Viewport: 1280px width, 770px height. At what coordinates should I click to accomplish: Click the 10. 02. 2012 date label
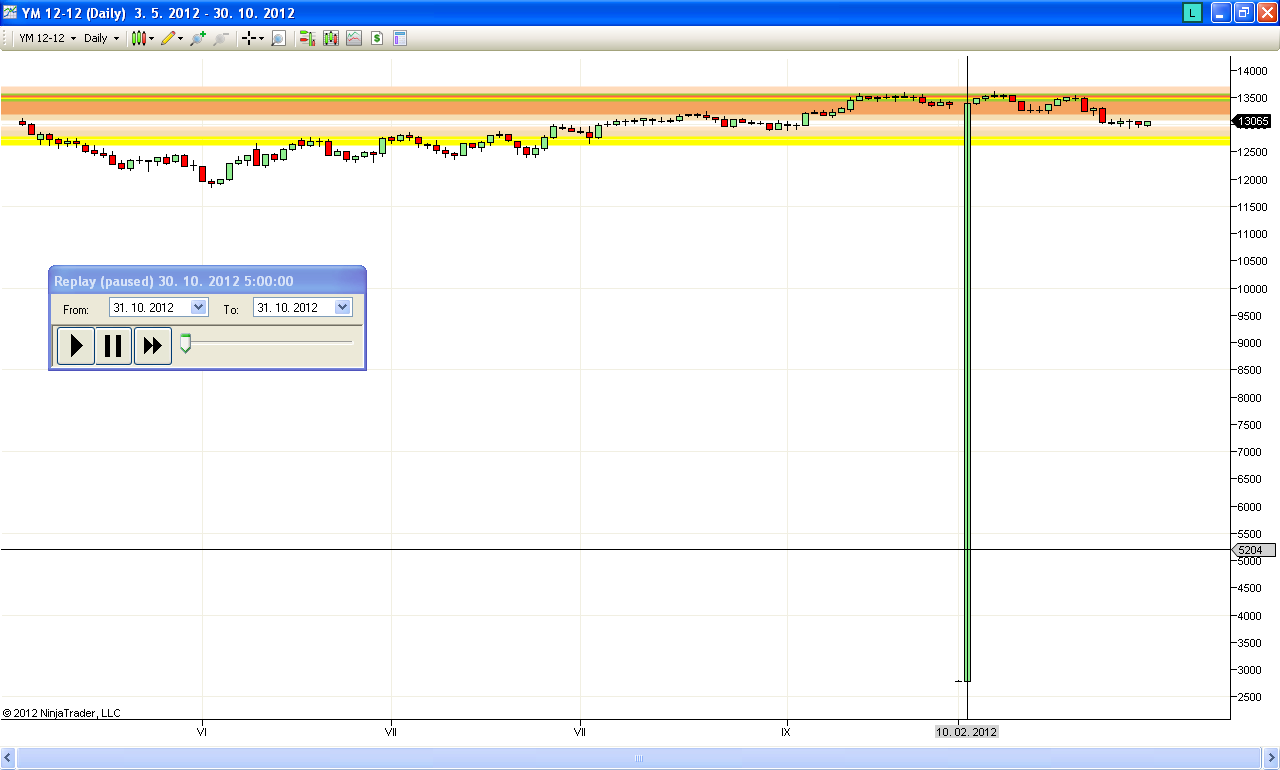(967, 732)
